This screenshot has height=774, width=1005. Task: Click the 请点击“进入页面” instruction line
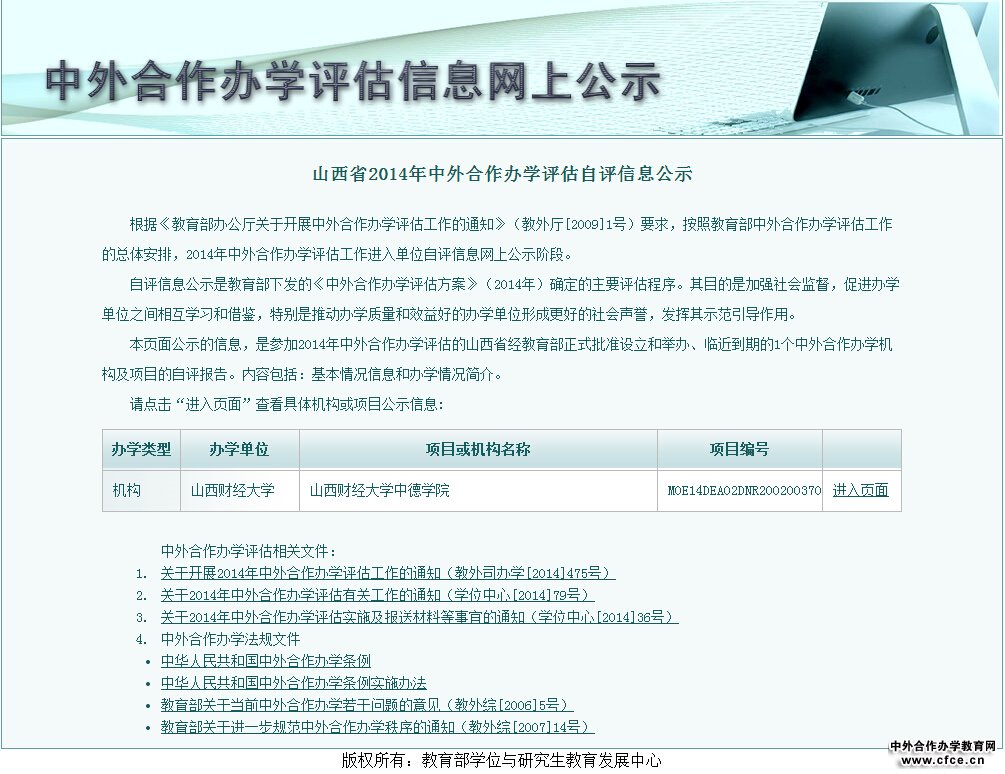pyautogui.click(x=287, y=404)
